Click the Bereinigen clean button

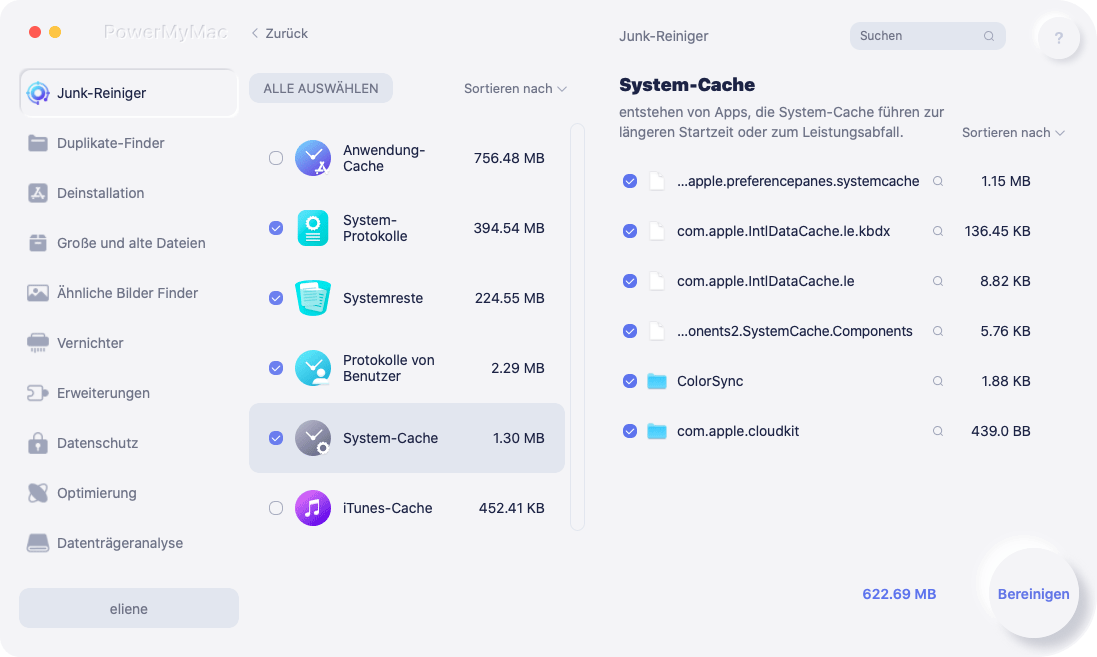pyautogui.click(x=1033, y=594)
